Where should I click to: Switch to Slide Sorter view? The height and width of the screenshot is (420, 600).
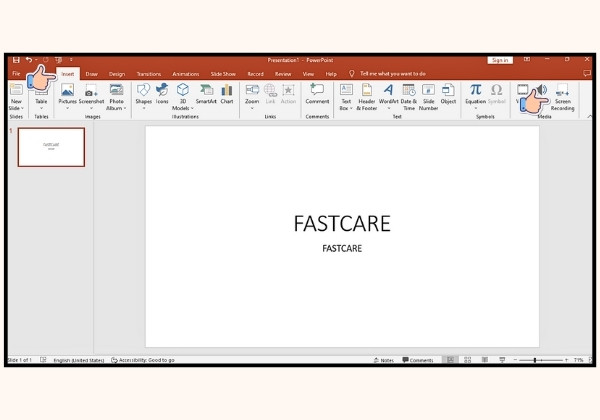(467, 360)
